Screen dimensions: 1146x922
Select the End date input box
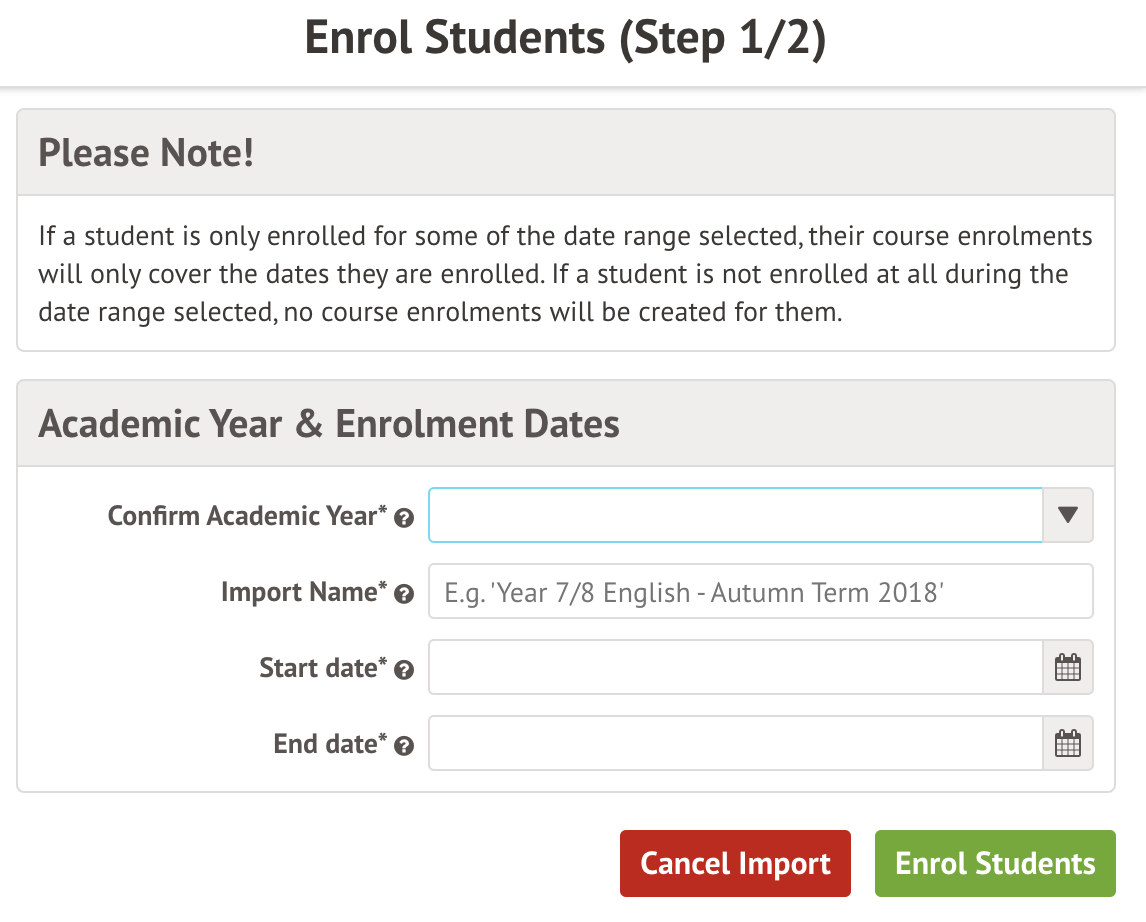(x=735, y=743)
